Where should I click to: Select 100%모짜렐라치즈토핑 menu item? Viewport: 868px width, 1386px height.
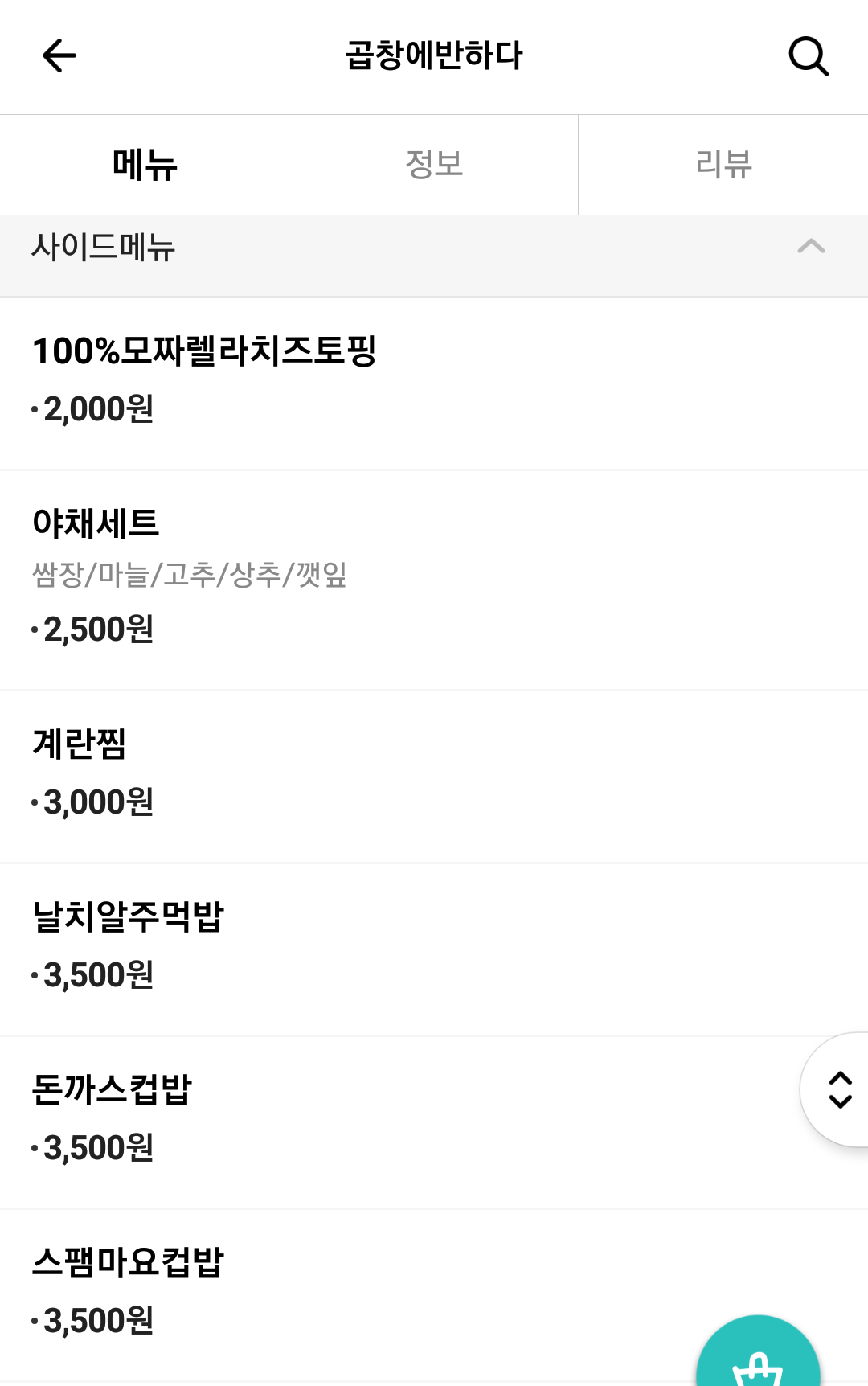tap(434, 383)
